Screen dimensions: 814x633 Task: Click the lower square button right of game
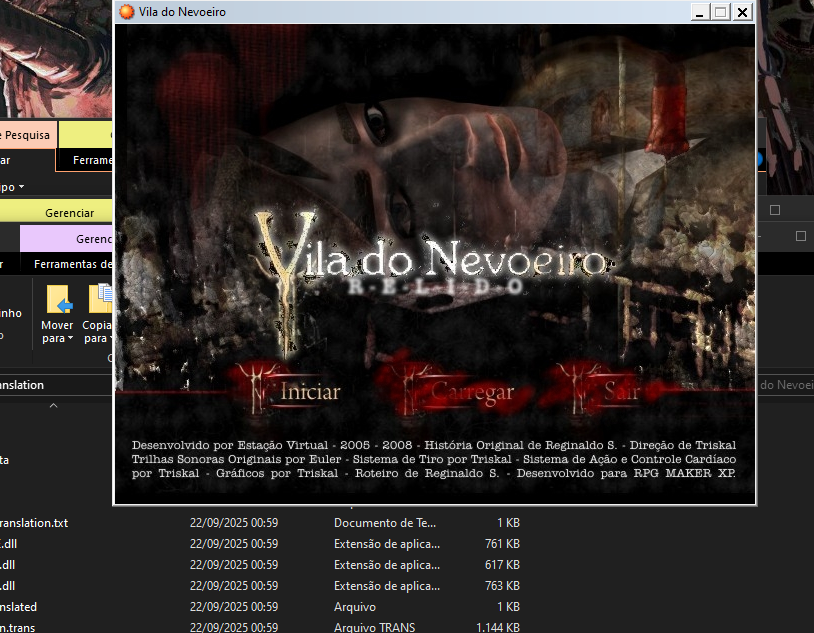click(801, 236)
